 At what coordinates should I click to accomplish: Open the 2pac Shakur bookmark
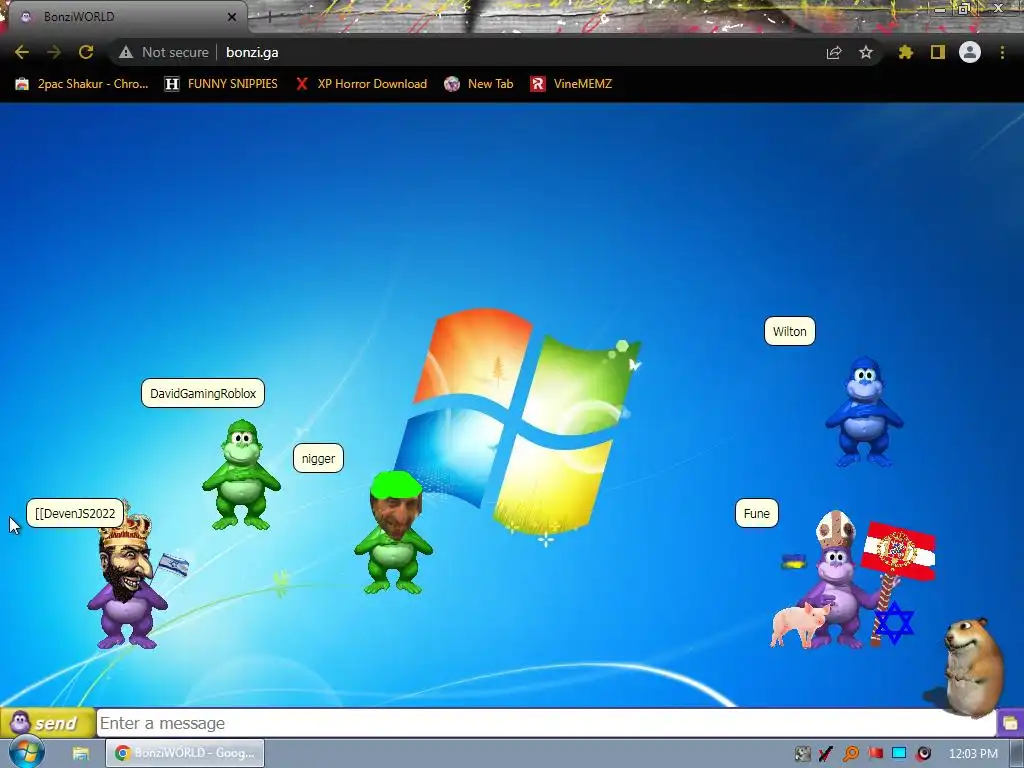(82, 84)
